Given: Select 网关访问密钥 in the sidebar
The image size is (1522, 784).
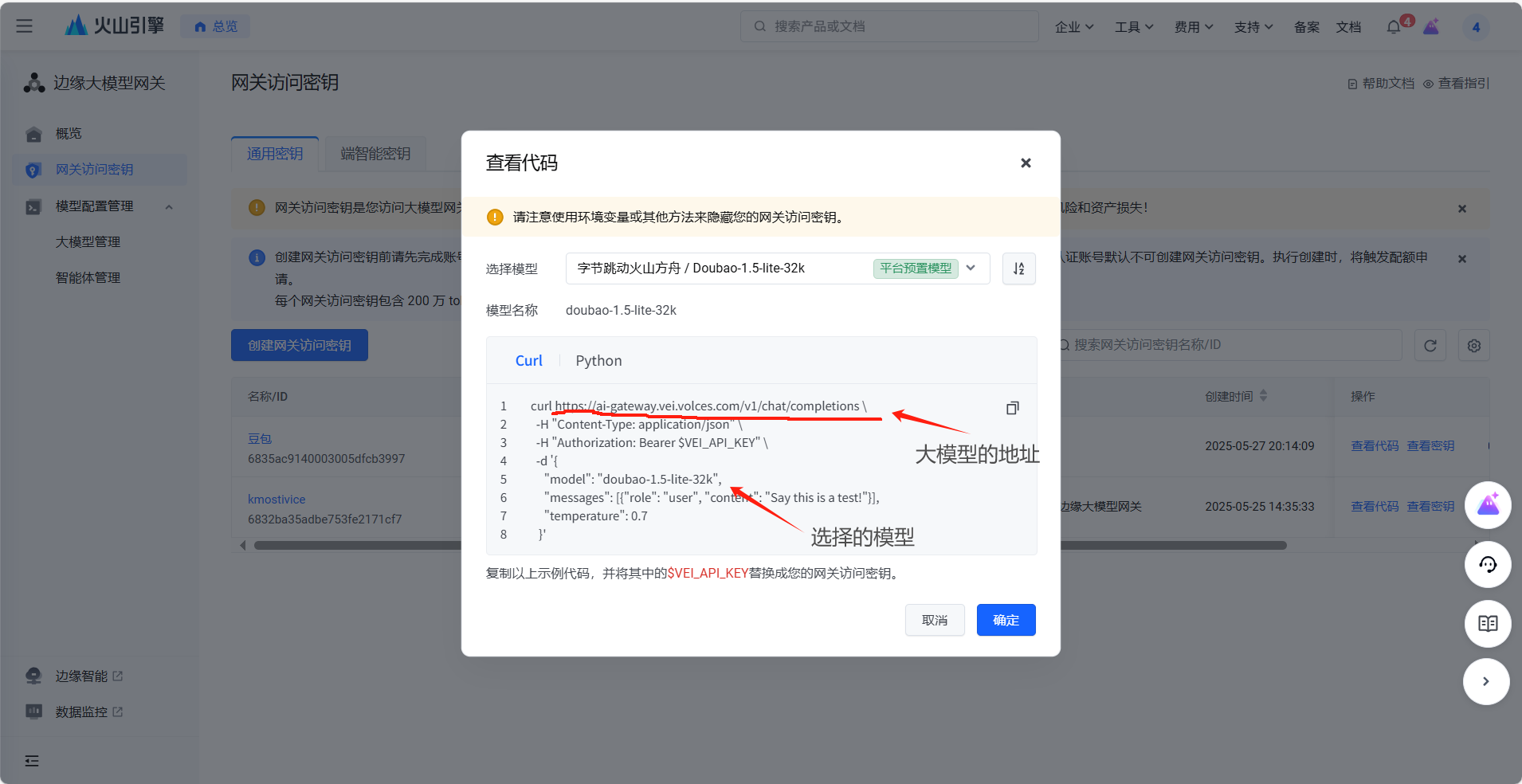Looking at the screenshot, I should (100, 170).
